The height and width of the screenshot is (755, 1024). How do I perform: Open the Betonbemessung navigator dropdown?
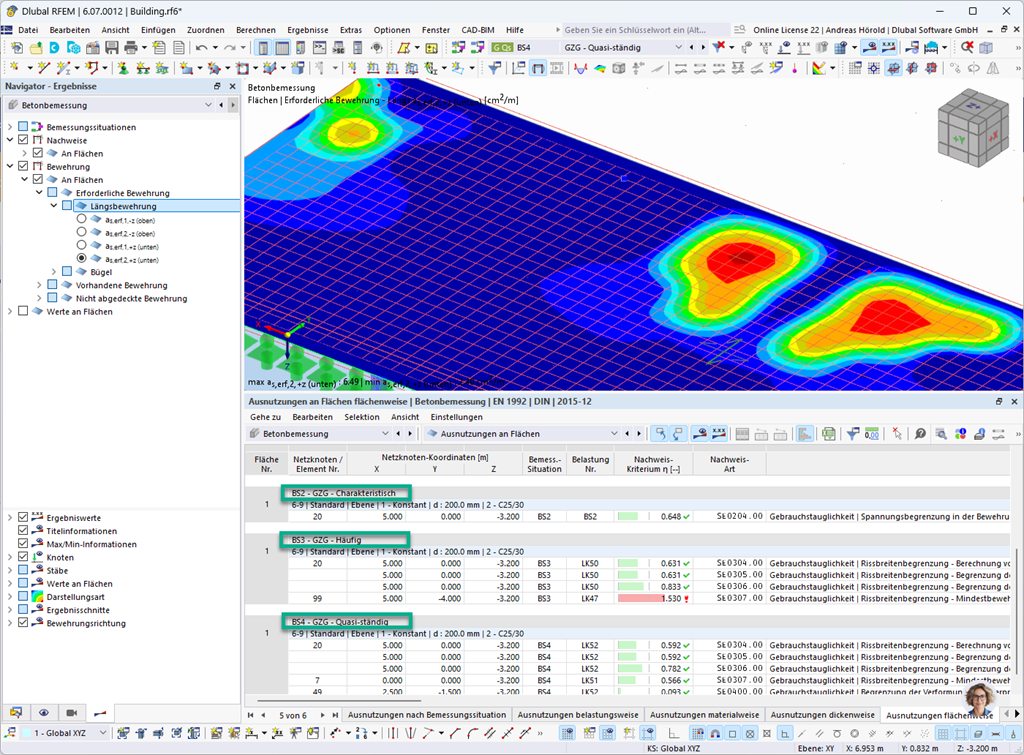click(208, 104)
